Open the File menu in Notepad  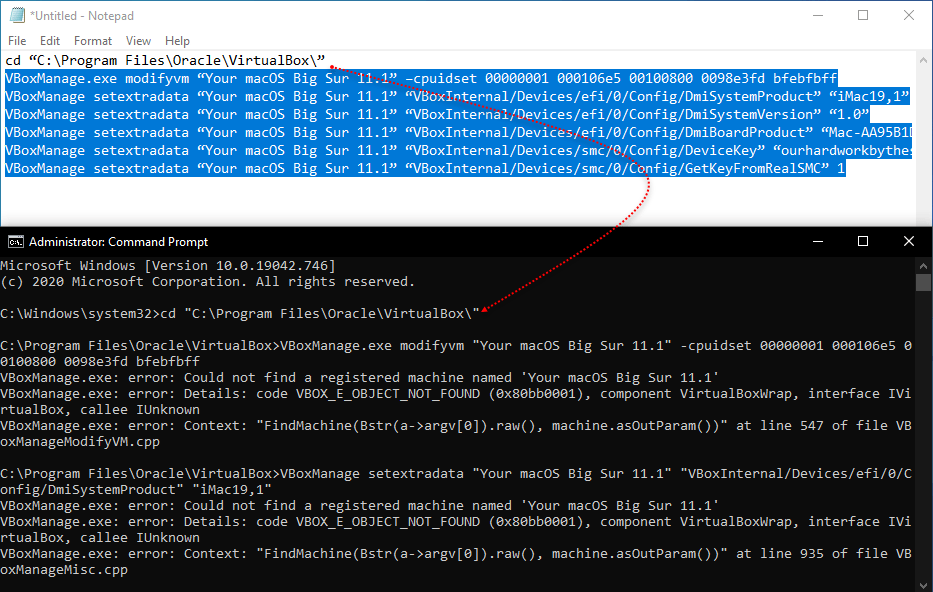(17, 40)
